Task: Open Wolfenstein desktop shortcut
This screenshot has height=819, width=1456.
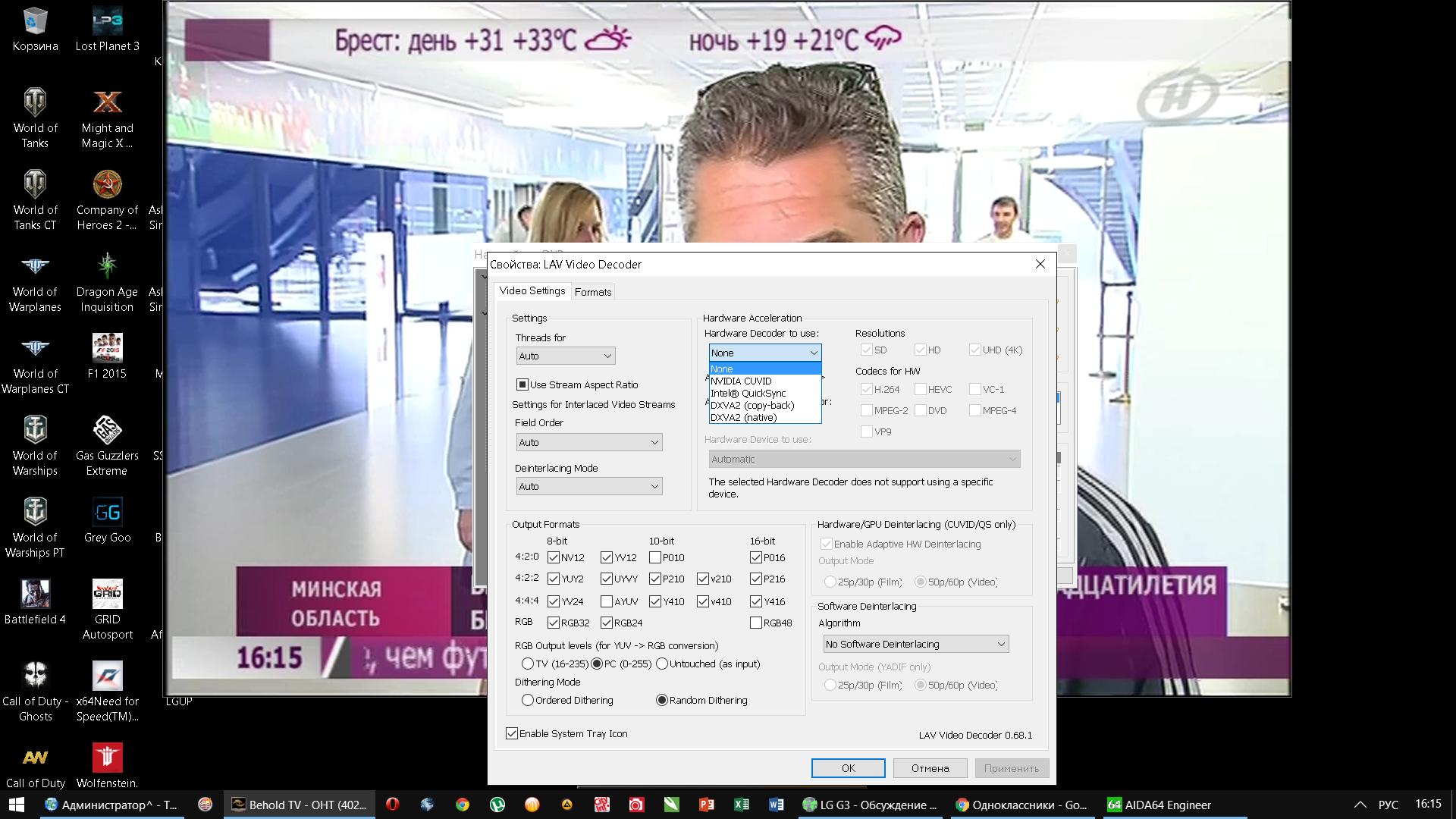Action: tap(107, 765)
